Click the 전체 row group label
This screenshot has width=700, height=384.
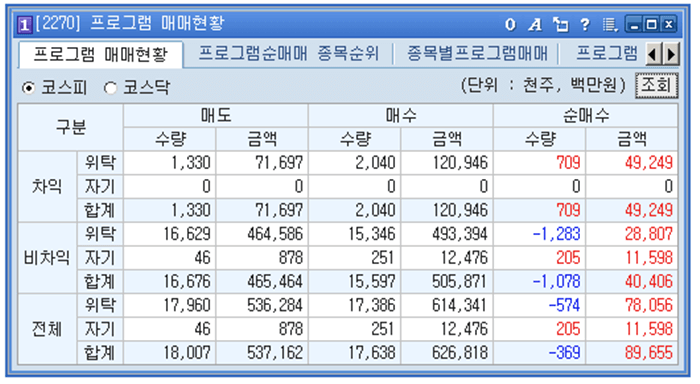coord(47,329)
